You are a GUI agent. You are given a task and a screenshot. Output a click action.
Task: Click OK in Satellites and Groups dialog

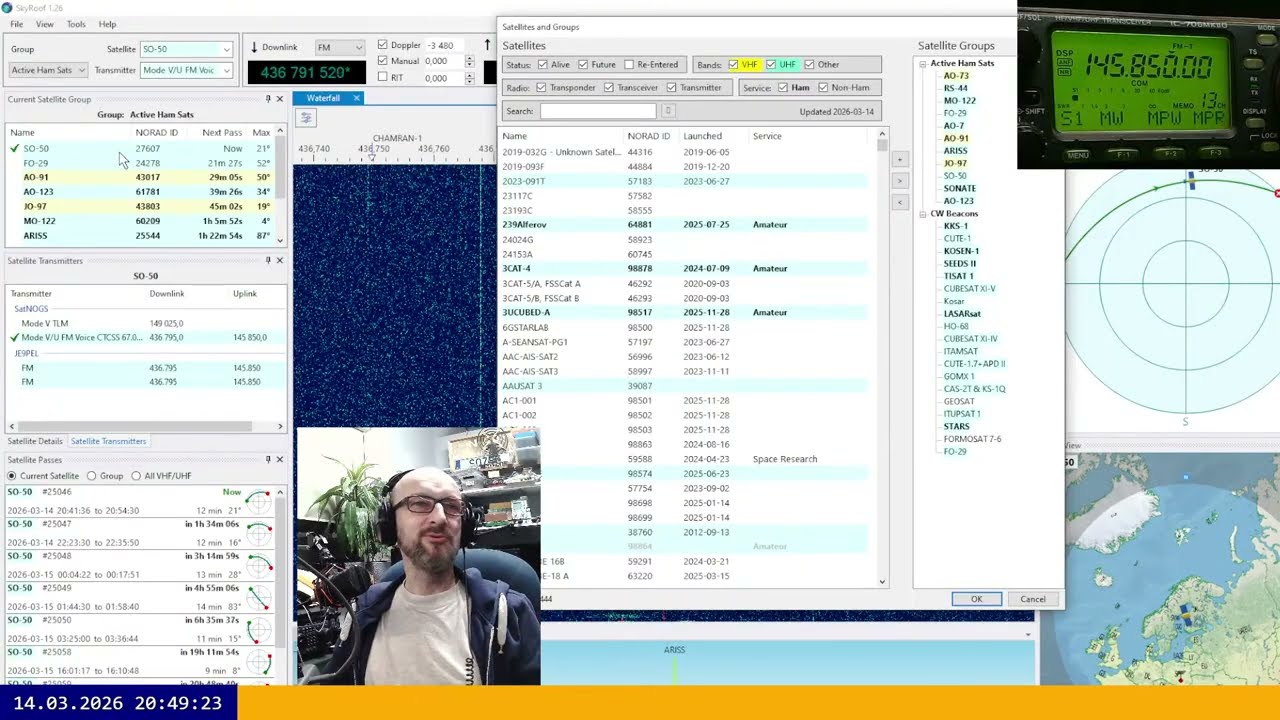(976, 599)
